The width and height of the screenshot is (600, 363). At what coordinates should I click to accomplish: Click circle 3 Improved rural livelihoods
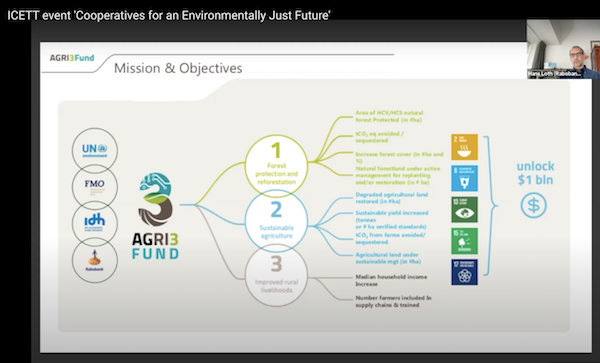coord(276,275)
